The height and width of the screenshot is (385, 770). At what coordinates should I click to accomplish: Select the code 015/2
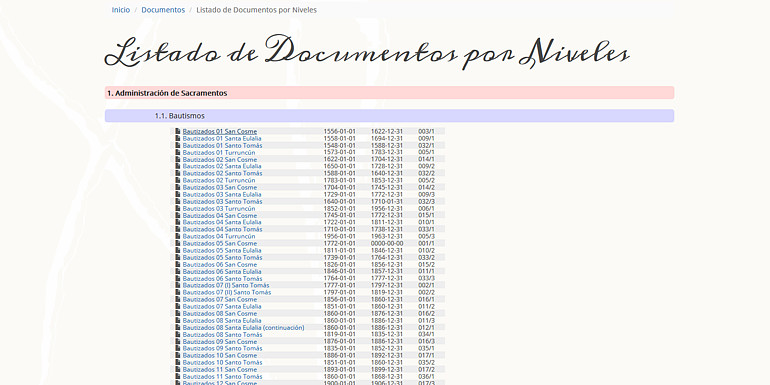[426, 264]
